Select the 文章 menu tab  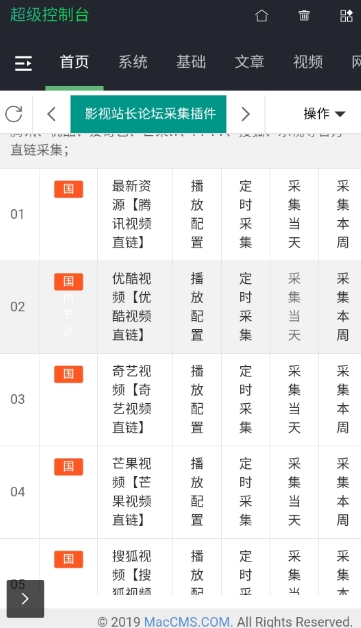pyautogui.click(x=250, y=62)
